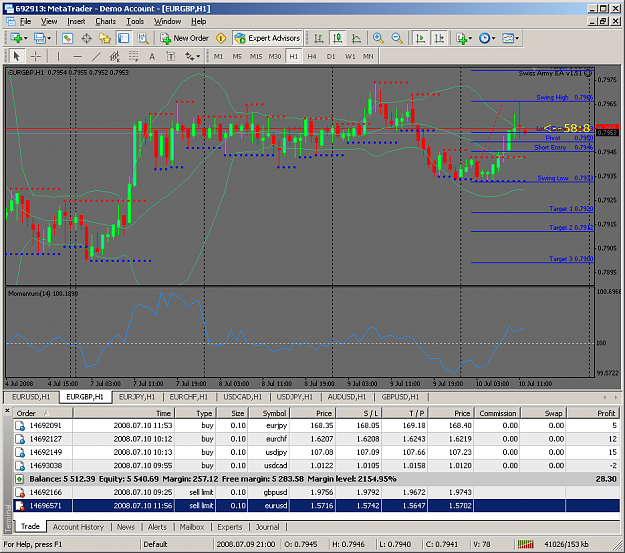
Task: Switch the period to D1
Action: (x=331, y=57)
